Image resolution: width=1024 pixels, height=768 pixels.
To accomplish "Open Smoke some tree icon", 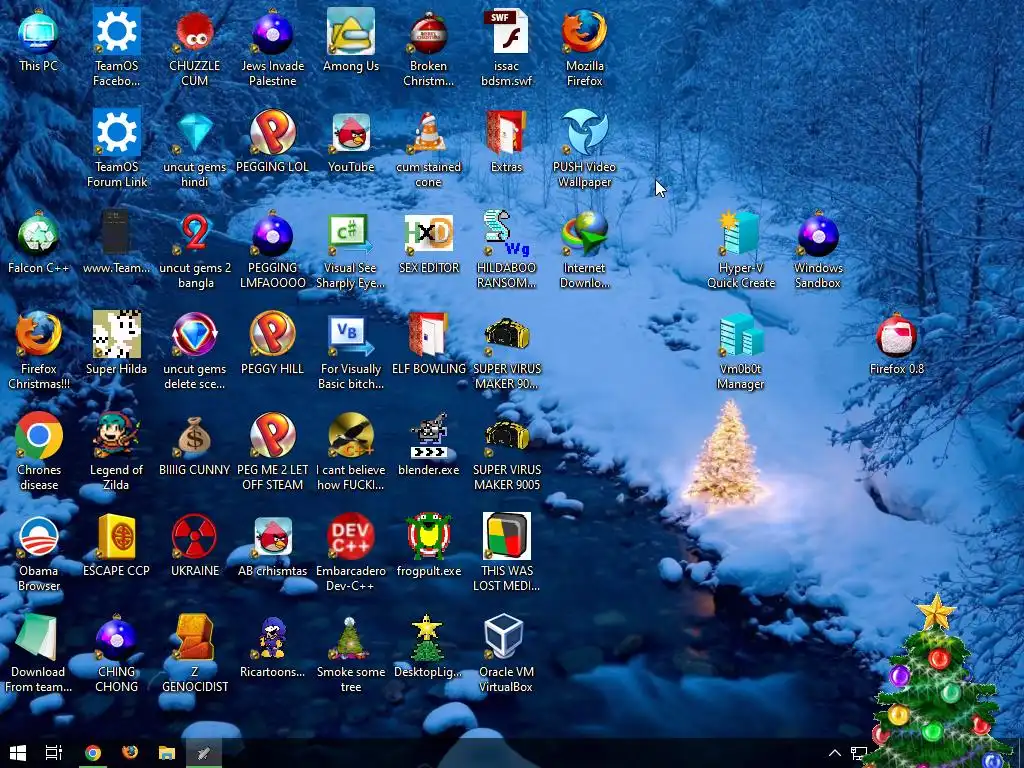I will [x=351, y=638].
